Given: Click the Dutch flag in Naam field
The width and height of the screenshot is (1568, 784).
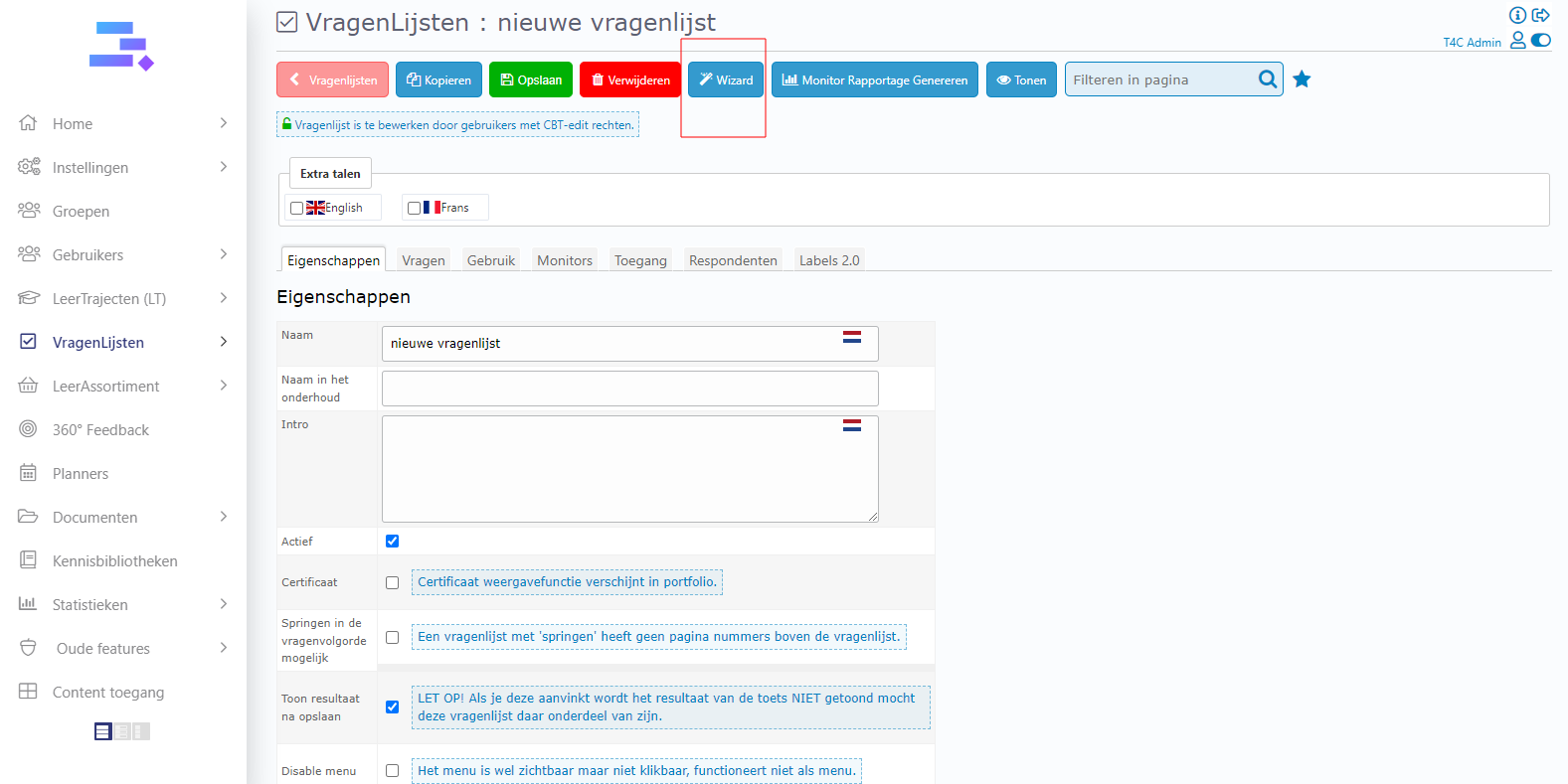Looking at the screenshot, I should pyautogui.click(x=852, y=337).
